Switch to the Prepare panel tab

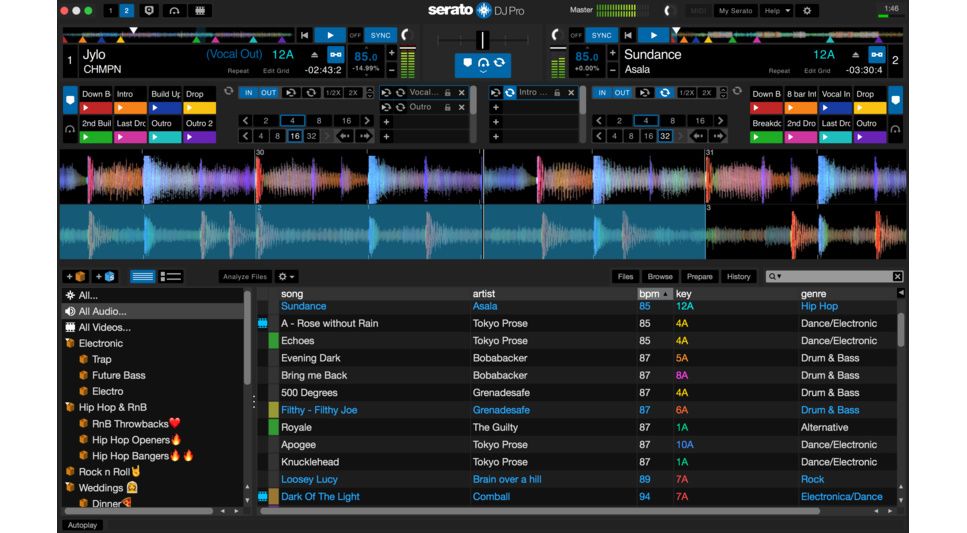coord(699,276)
